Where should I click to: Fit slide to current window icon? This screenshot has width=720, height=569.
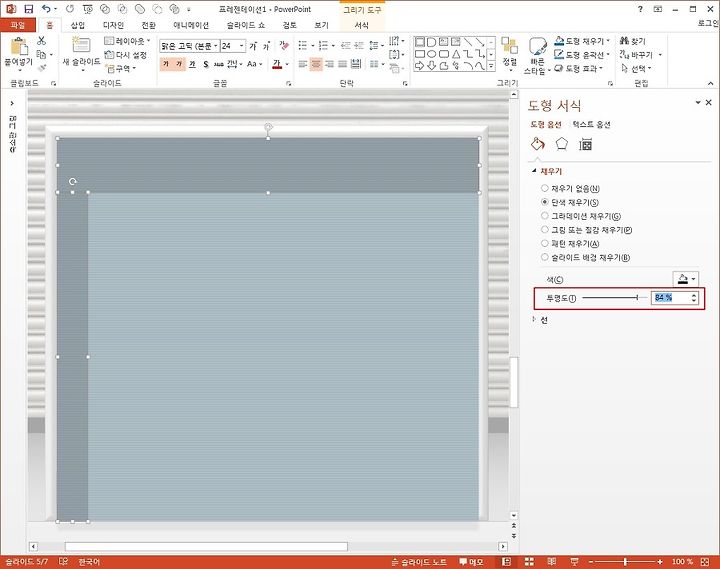point(705,562)
